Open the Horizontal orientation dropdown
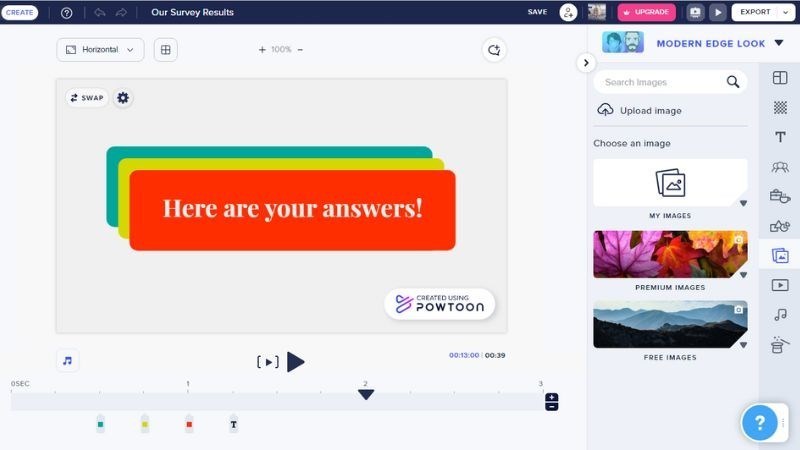The width and height of the screenshot is (800, 450). point(100,49)
